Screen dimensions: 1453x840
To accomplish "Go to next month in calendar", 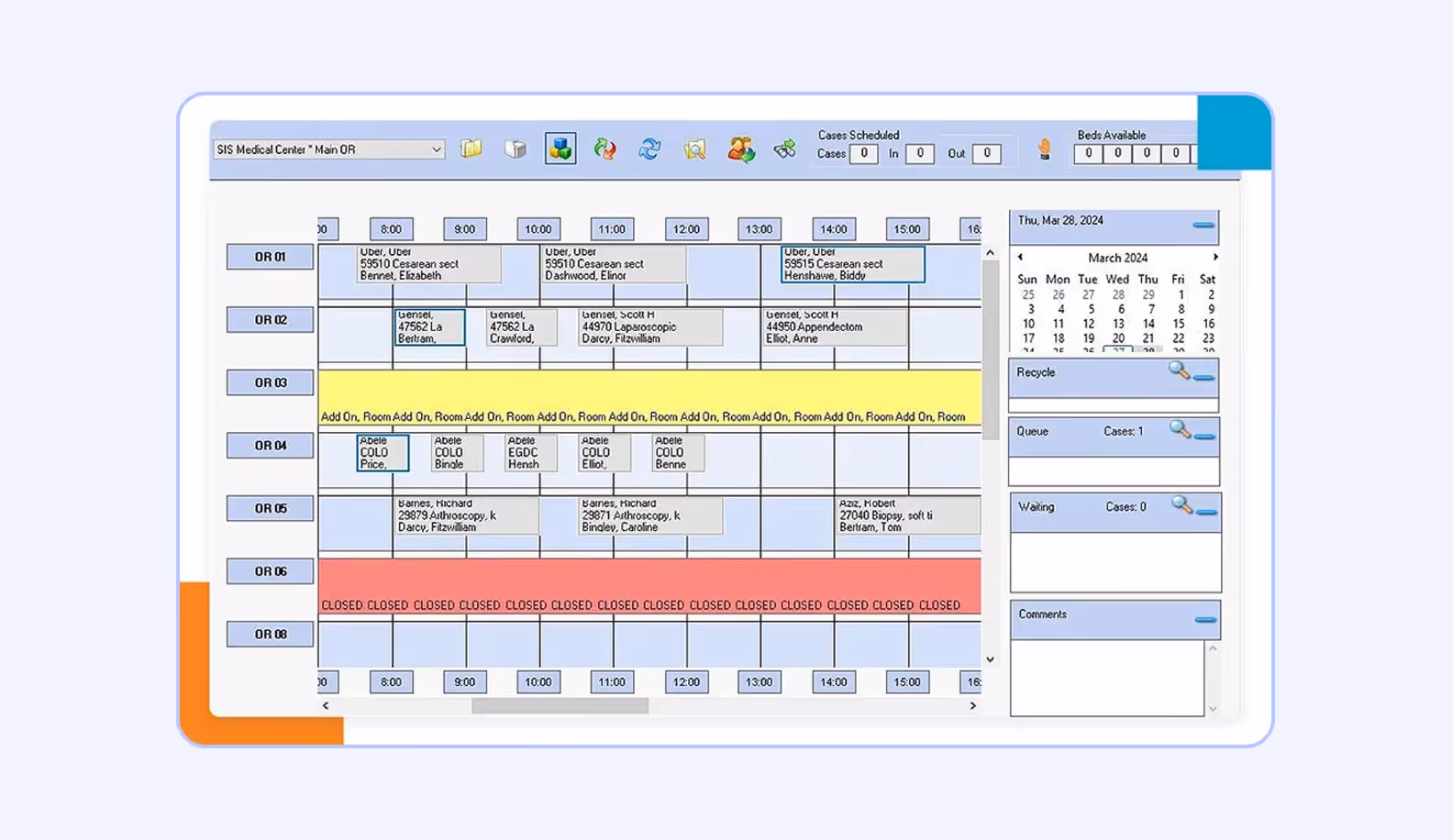I will click(1215, 257).
